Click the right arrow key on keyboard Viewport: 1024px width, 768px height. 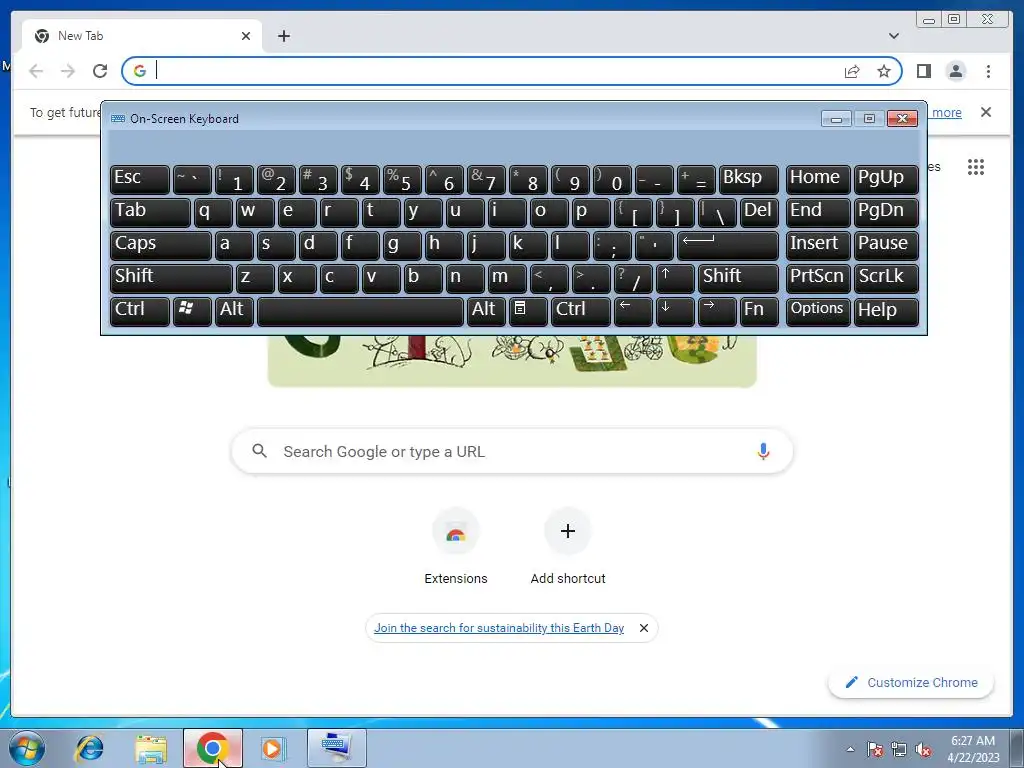pyautogui.click(x=717, y=311)
